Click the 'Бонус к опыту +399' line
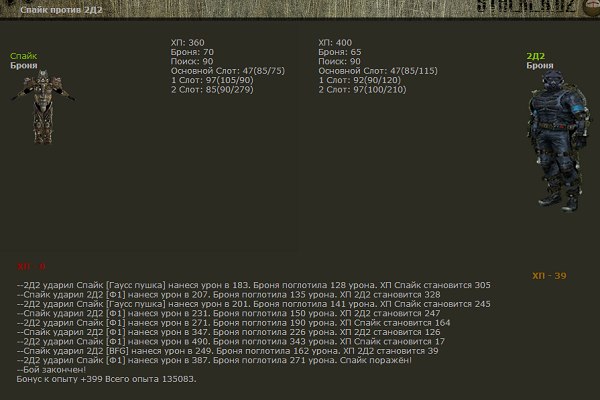The height and width of the screenshot is (400, 600). pos(107,379)
